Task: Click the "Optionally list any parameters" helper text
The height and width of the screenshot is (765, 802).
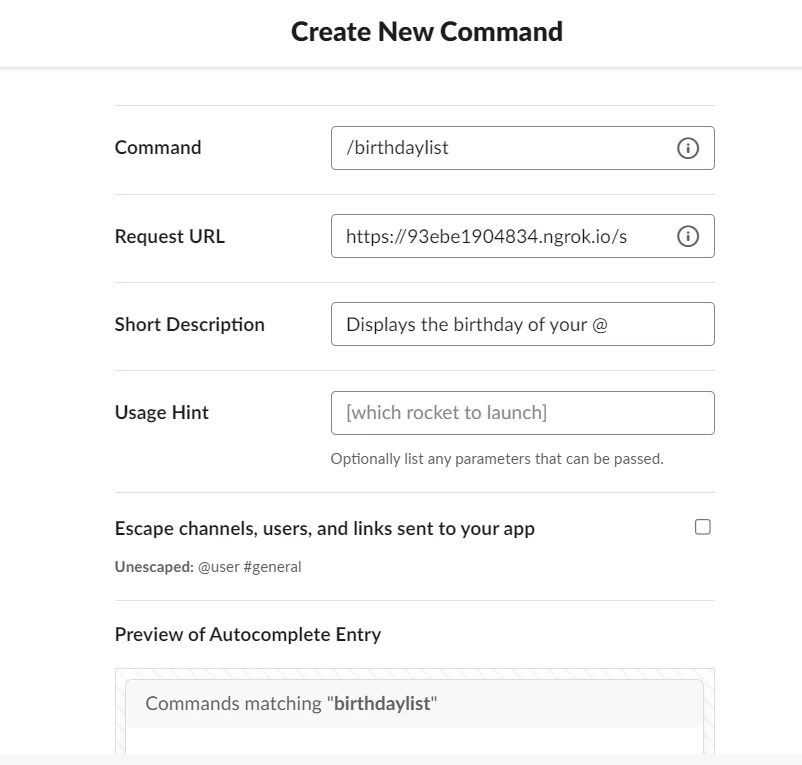Action: 497,460
